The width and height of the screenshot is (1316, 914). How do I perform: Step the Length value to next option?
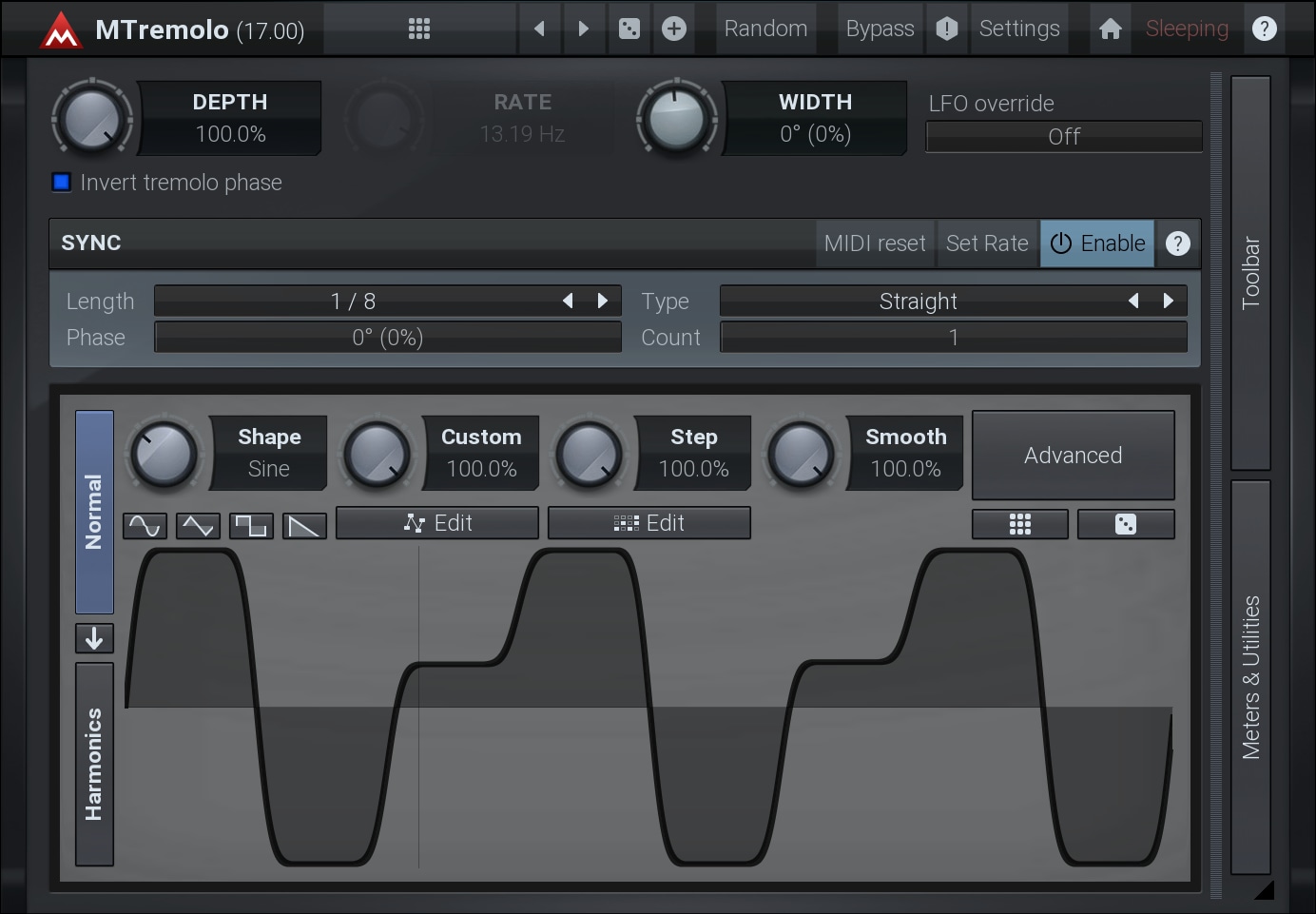point(602,301)
